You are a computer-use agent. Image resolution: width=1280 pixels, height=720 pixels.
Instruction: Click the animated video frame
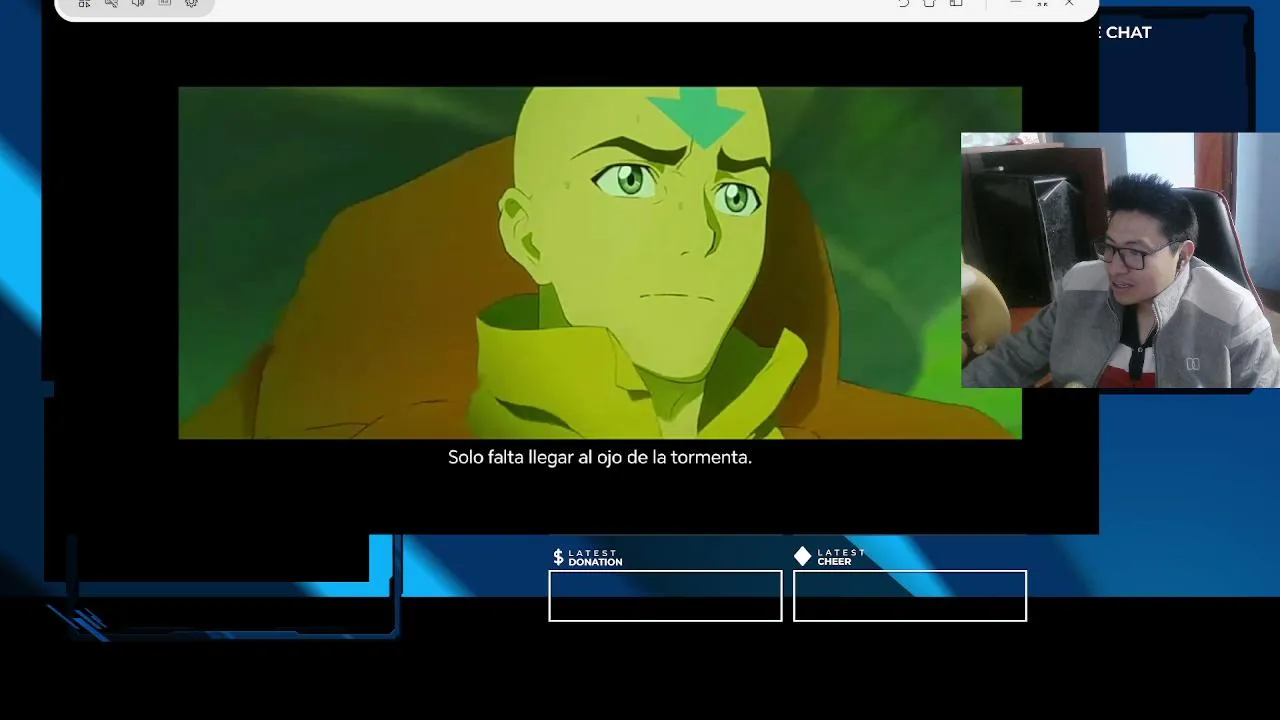(600, 263)
